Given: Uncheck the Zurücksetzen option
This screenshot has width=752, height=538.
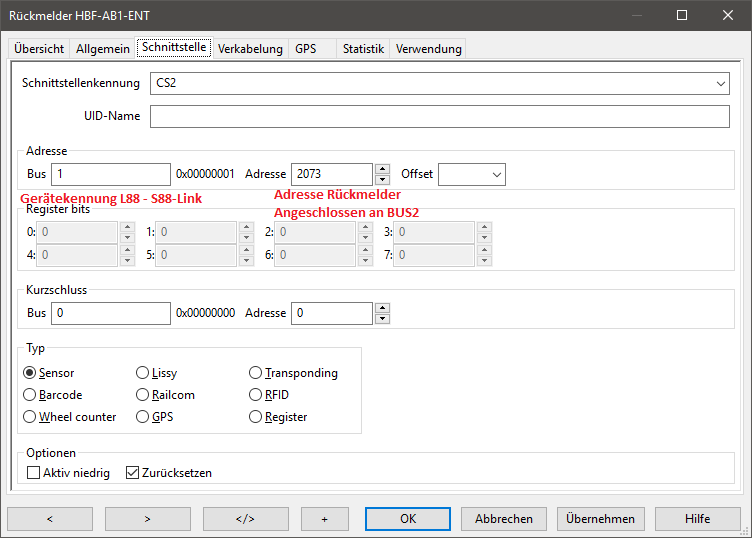Looking at the screenshot, I should click(x=132, y=472).
